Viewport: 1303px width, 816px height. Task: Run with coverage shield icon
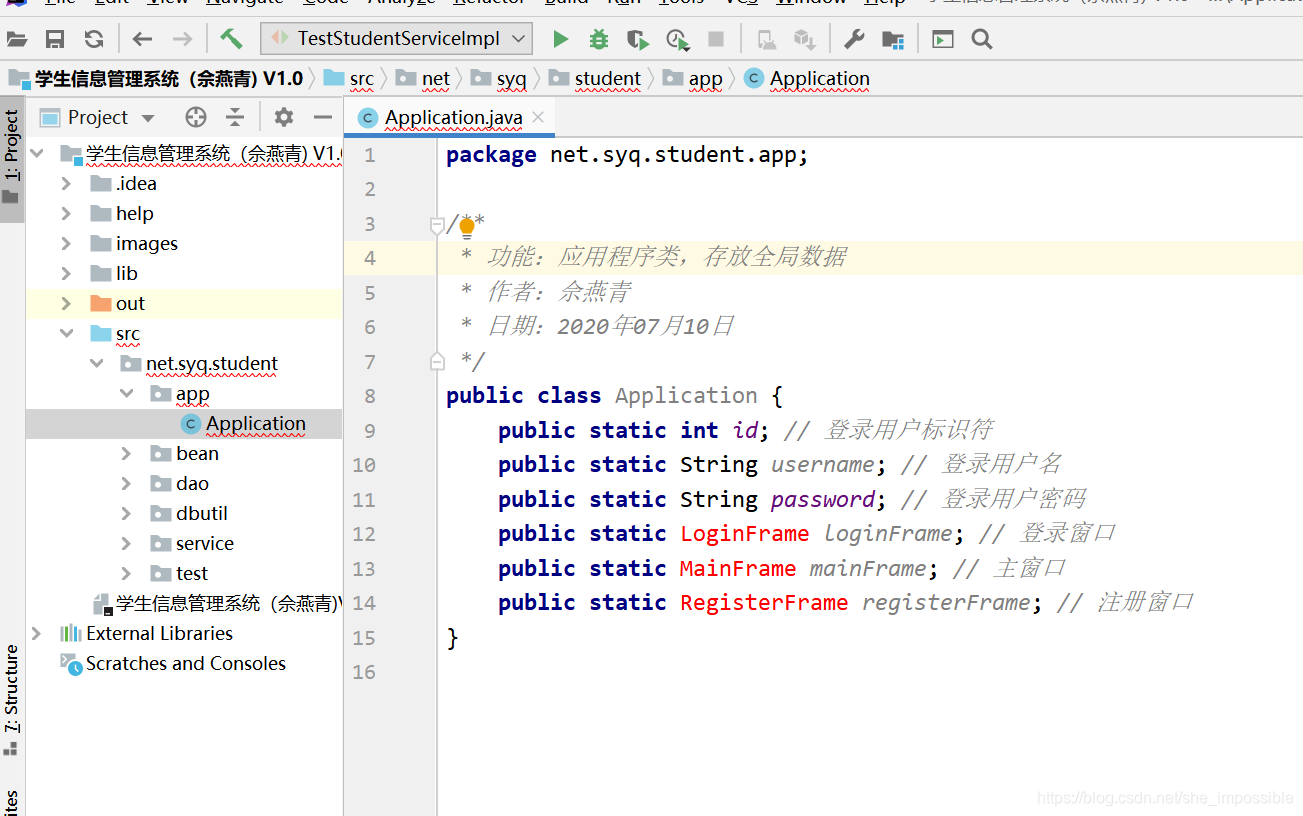point(637,40)
